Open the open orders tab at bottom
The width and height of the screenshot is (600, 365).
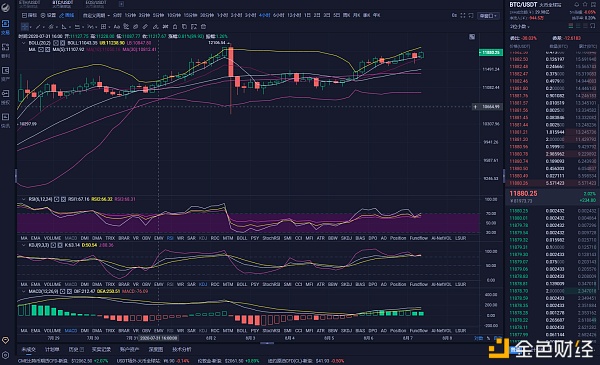coord(28,349)
